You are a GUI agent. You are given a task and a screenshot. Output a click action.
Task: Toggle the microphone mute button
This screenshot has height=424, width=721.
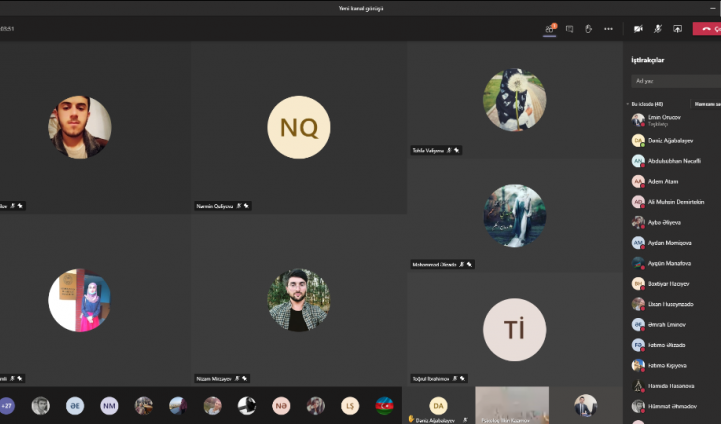pyautogui.click(x=658, y=29)
